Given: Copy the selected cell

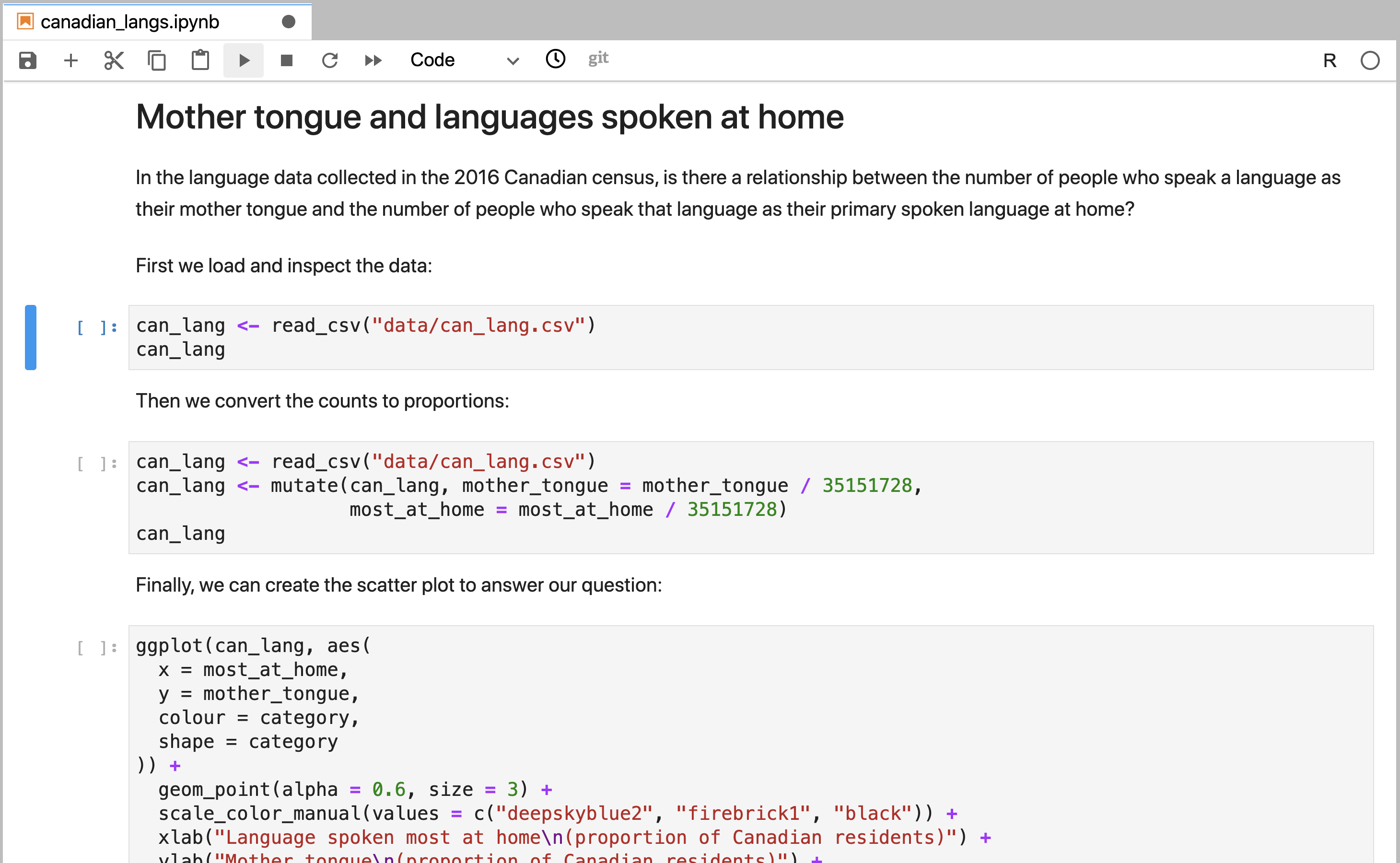Looking at the screenshot, I should (x=157, y=60).
